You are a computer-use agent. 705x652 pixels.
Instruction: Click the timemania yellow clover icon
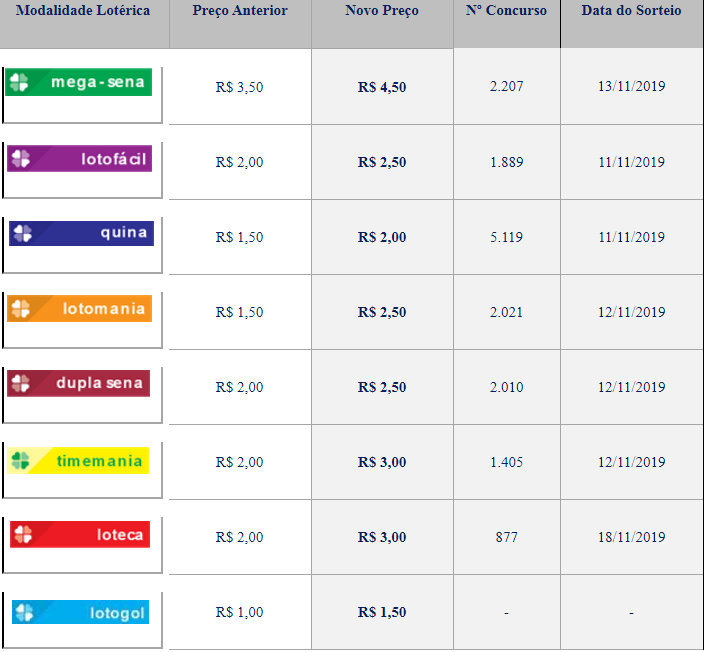[22, 460]
